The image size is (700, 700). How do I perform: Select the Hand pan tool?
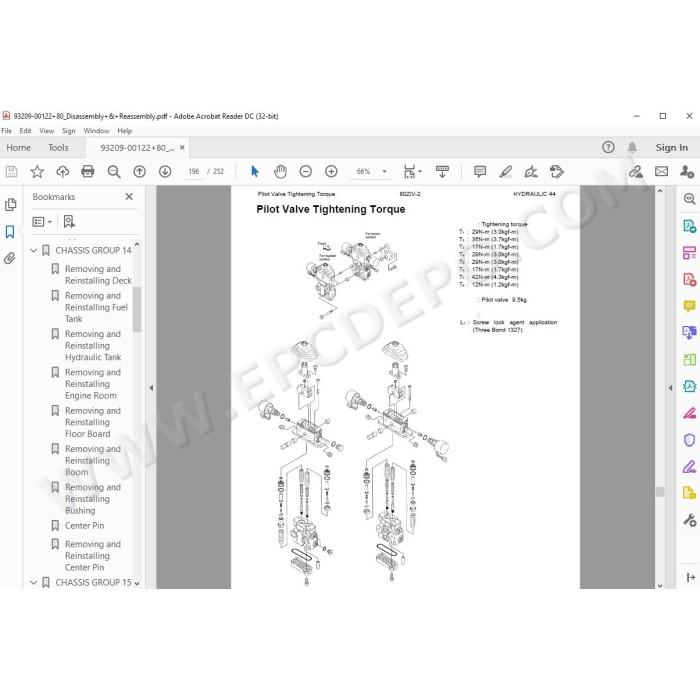point(280,171)
